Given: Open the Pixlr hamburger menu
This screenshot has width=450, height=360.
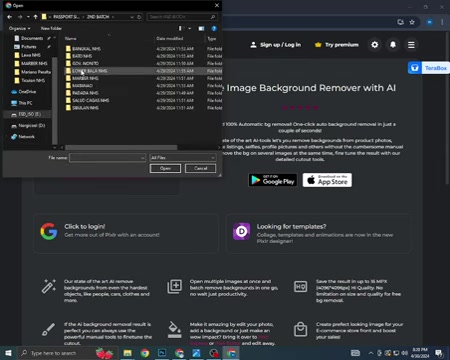Looking at the screenshot, I should [411, 45].
